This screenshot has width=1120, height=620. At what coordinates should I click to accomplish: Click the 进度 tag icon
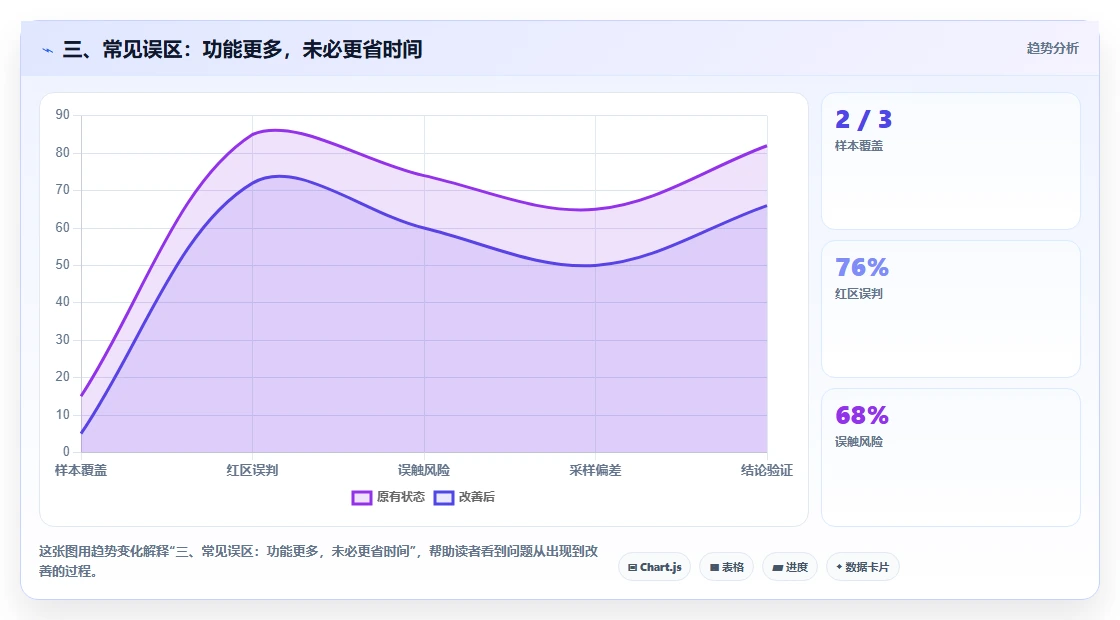pos(778,568)
